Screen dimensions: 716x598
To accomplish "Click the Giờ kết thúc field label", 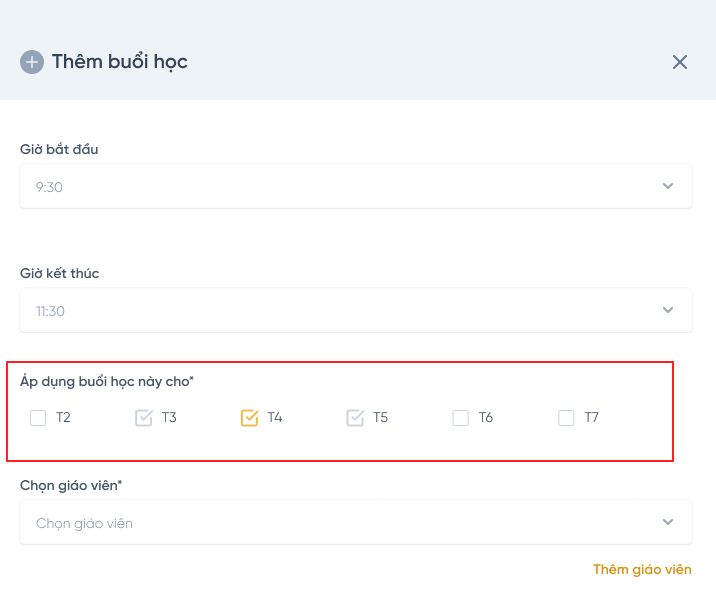I will click(x=59, y=273).
